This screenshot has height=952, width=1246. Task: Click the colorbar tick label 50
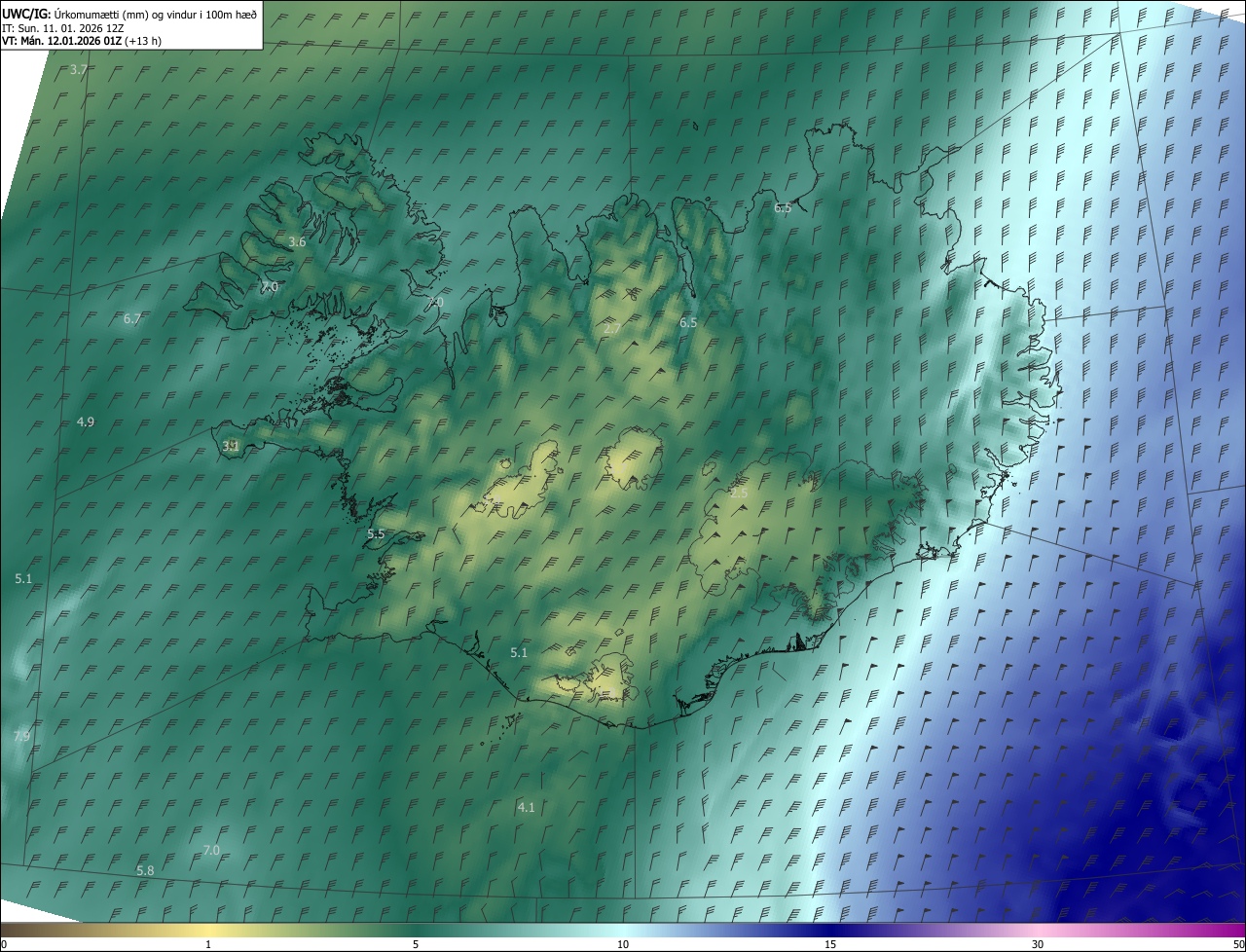1238,944
